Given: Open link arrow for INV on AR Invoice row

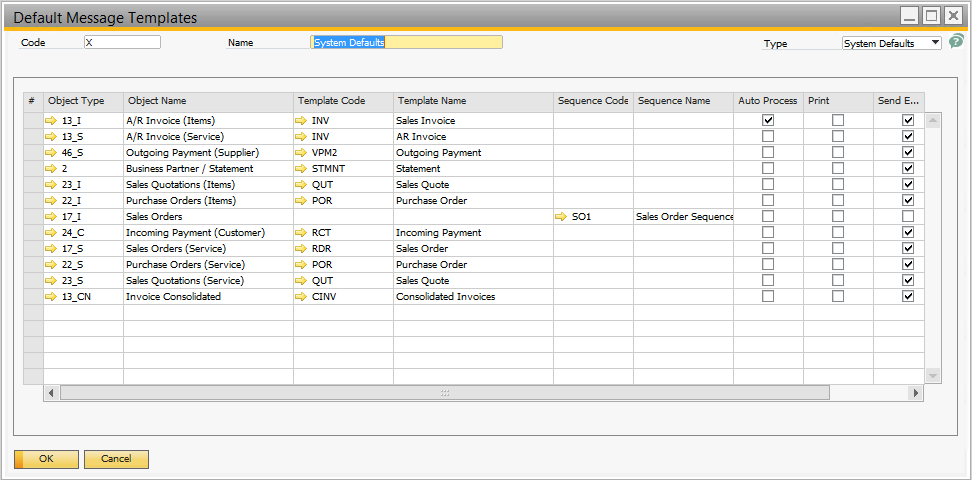Looking at the screenshot, I should point(301,136).
